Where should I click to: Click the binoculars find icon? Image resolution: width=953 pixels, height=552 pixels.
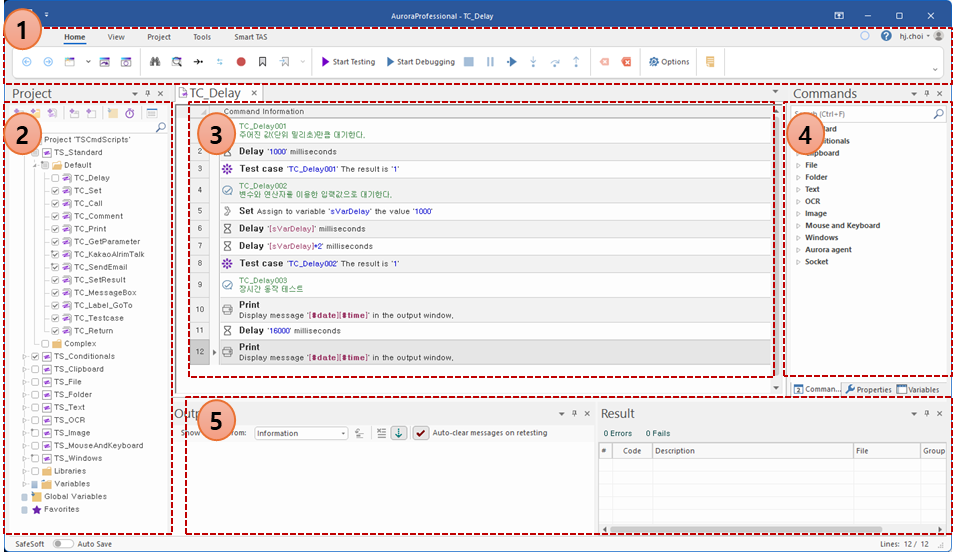(155, 62)
